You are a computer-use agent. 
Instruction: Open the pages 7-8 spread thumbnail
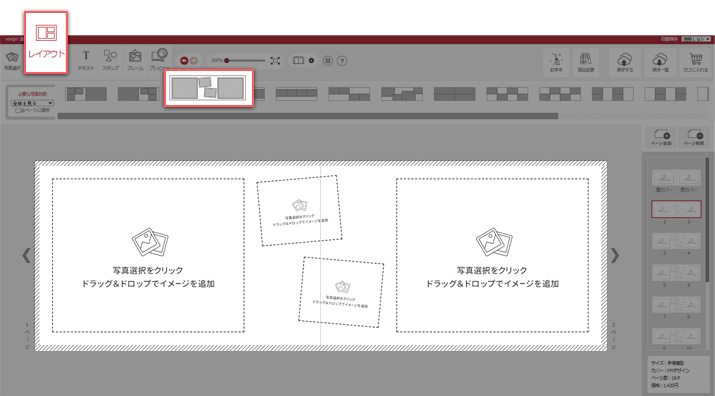(676, 305)
